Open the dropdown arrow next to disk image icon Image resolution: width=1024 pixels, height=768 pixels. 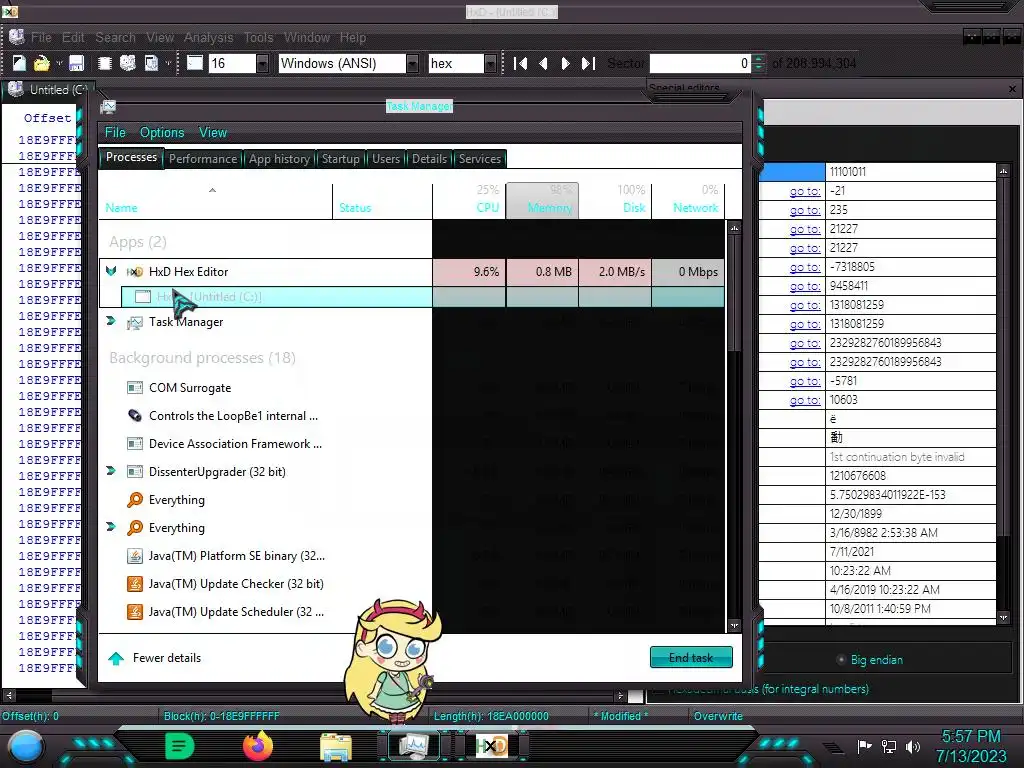pyautogui.click(x=168, y=63)
